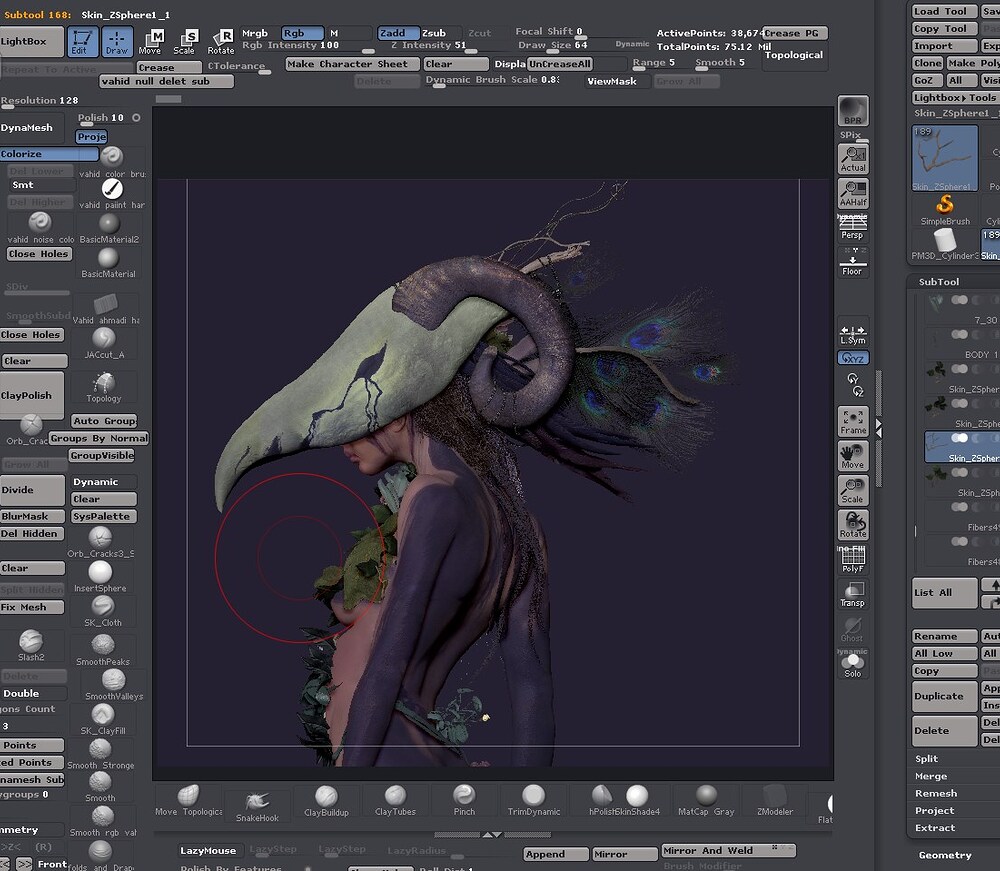
Task: Expand the Project subtool section
Action: coord(935,810)
